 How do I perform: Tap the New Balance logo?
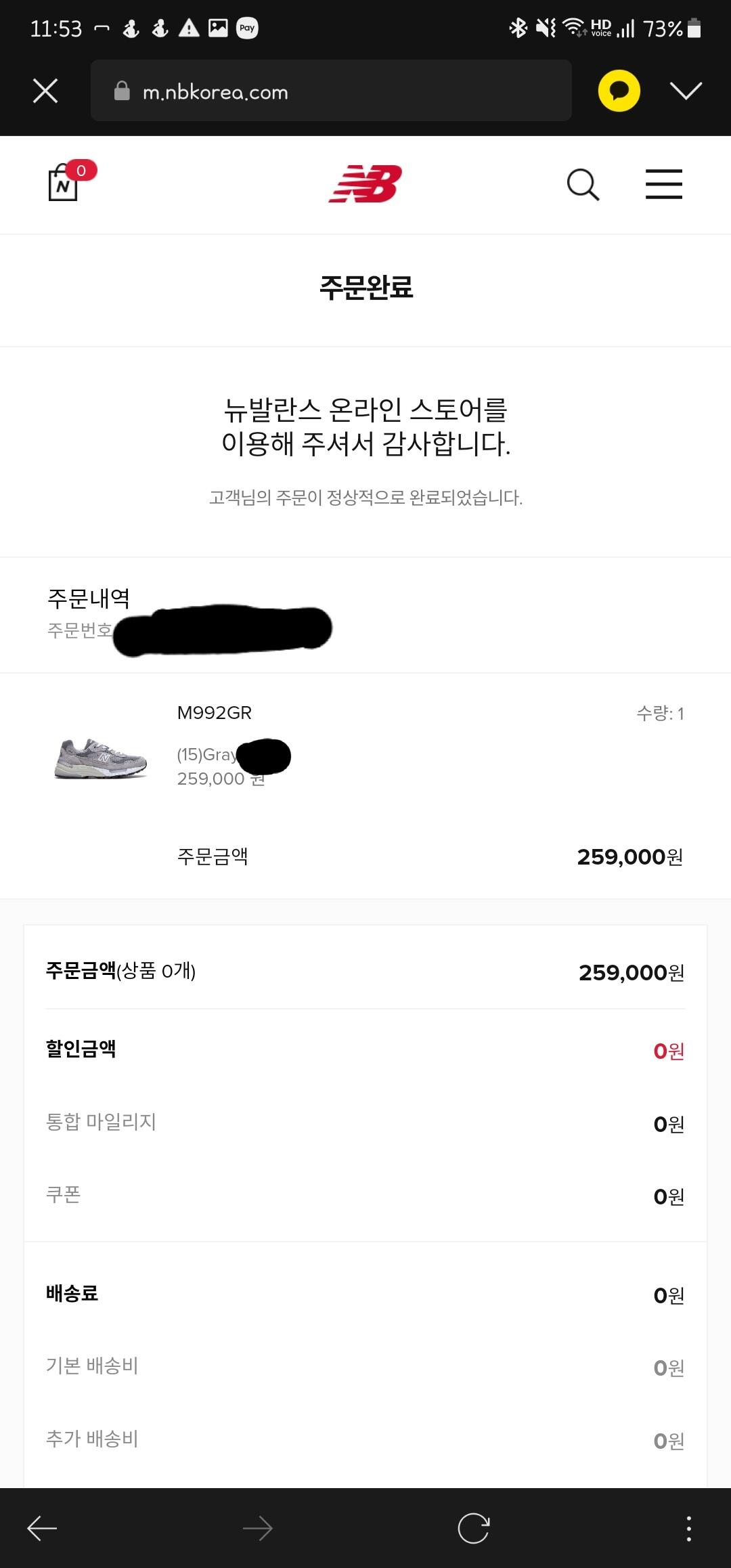tap(365, 183)
